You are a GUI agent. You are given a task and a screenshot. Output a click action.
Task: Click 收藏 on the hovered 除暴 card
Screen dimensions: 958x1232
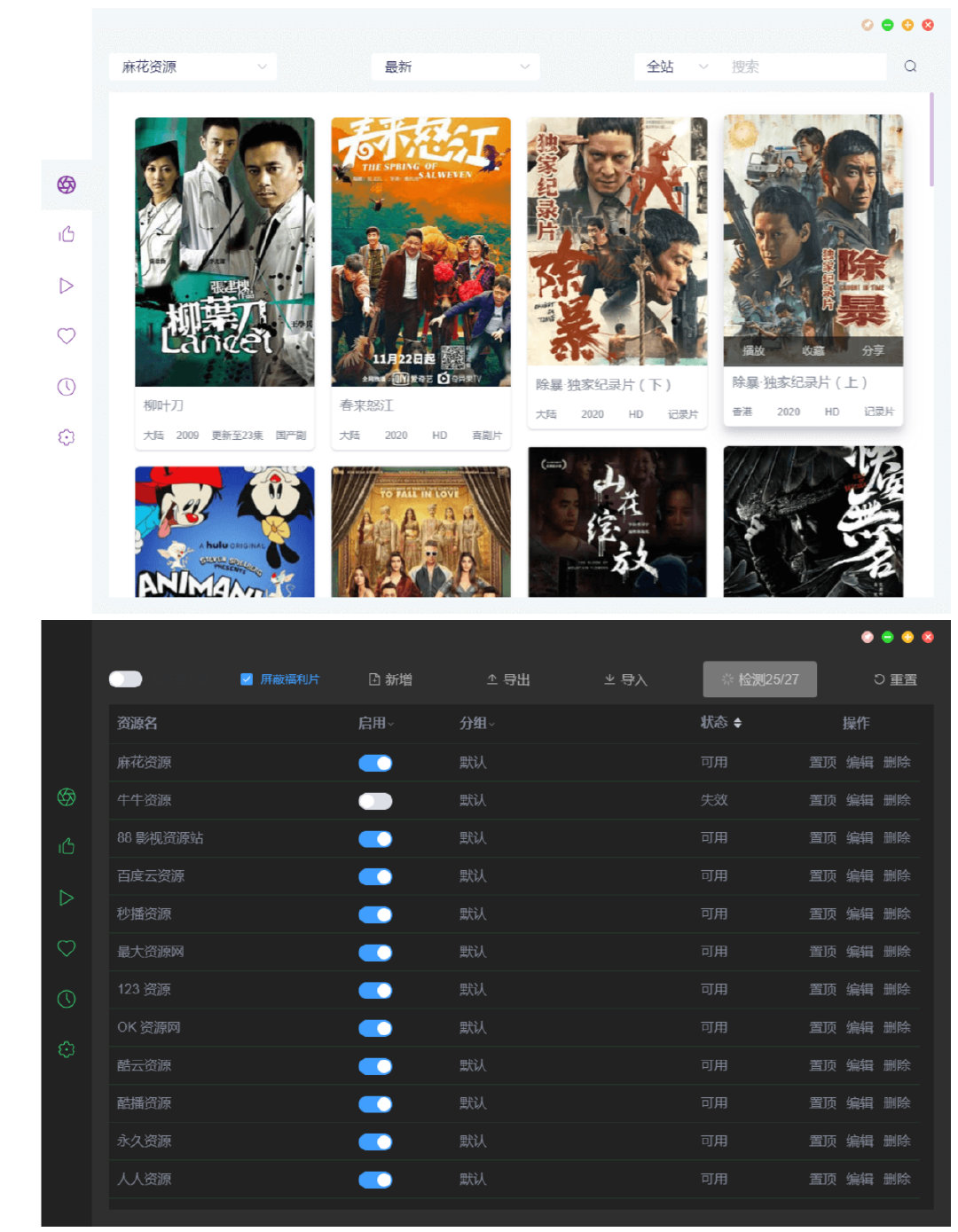pos(813,350)
